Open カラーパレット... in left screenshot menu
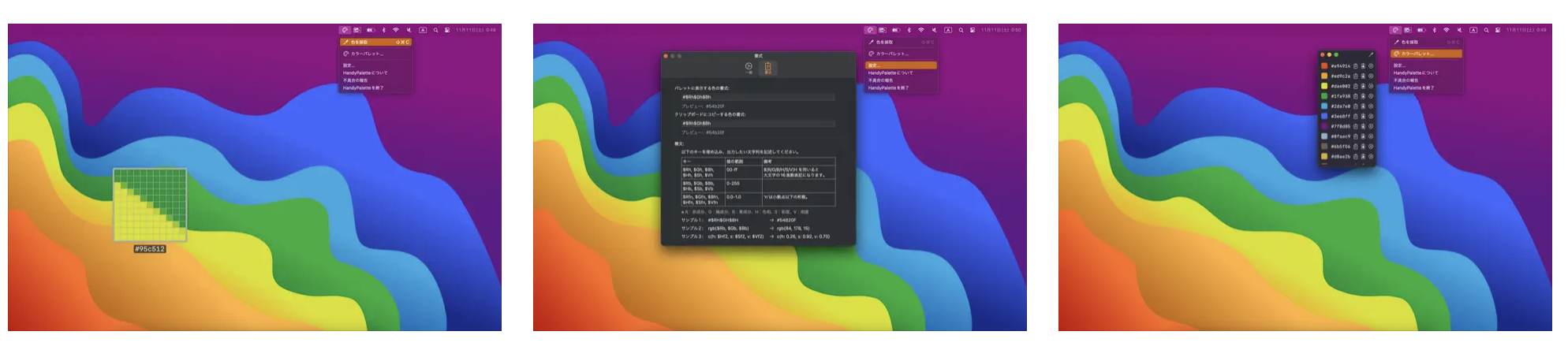The height and width of the screenshot is (350, 1568). (375, 54)
